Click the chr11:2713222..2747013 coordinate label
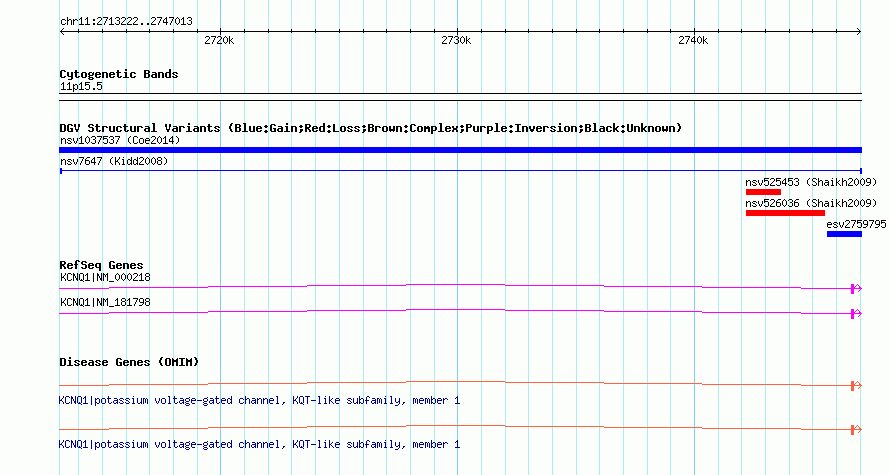This screenshot has width=890, height=475. coord(126,22)
